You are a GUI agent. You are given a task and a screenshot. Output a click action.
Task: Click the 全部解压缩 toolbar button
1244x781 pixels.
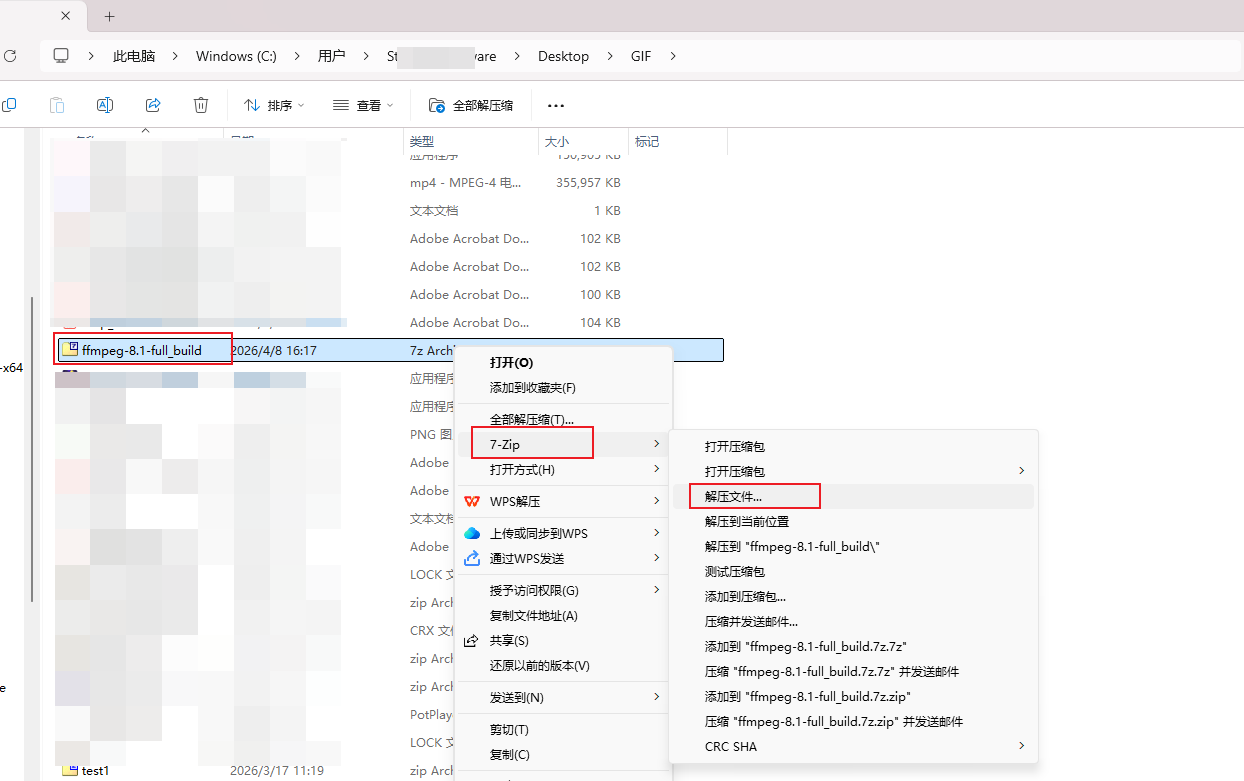[471, 105]
